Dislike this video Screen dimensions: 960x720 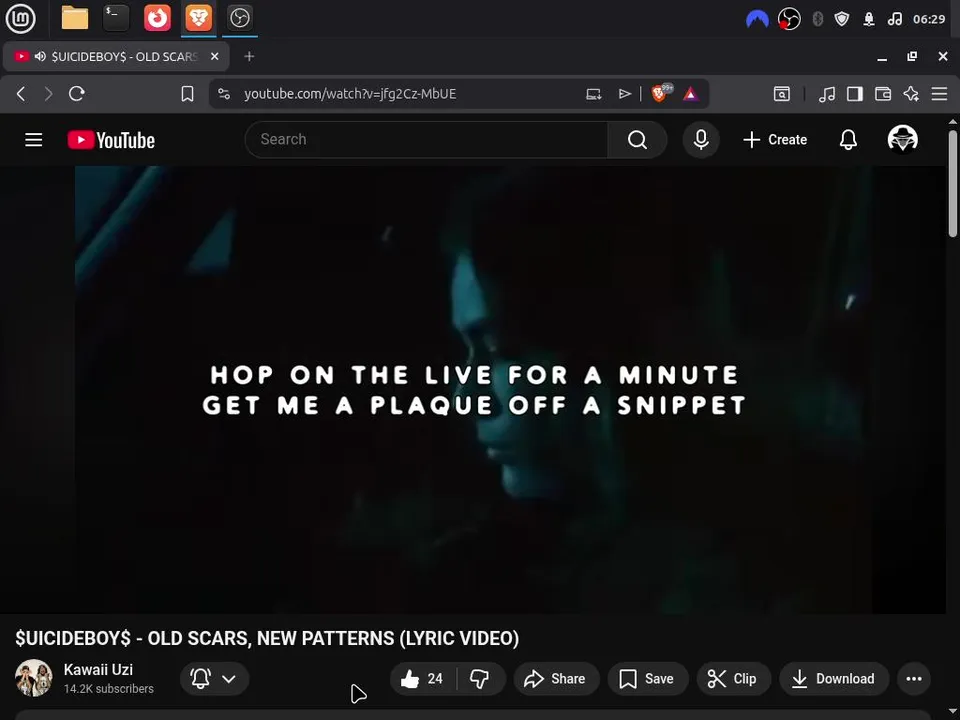point(480,678)
